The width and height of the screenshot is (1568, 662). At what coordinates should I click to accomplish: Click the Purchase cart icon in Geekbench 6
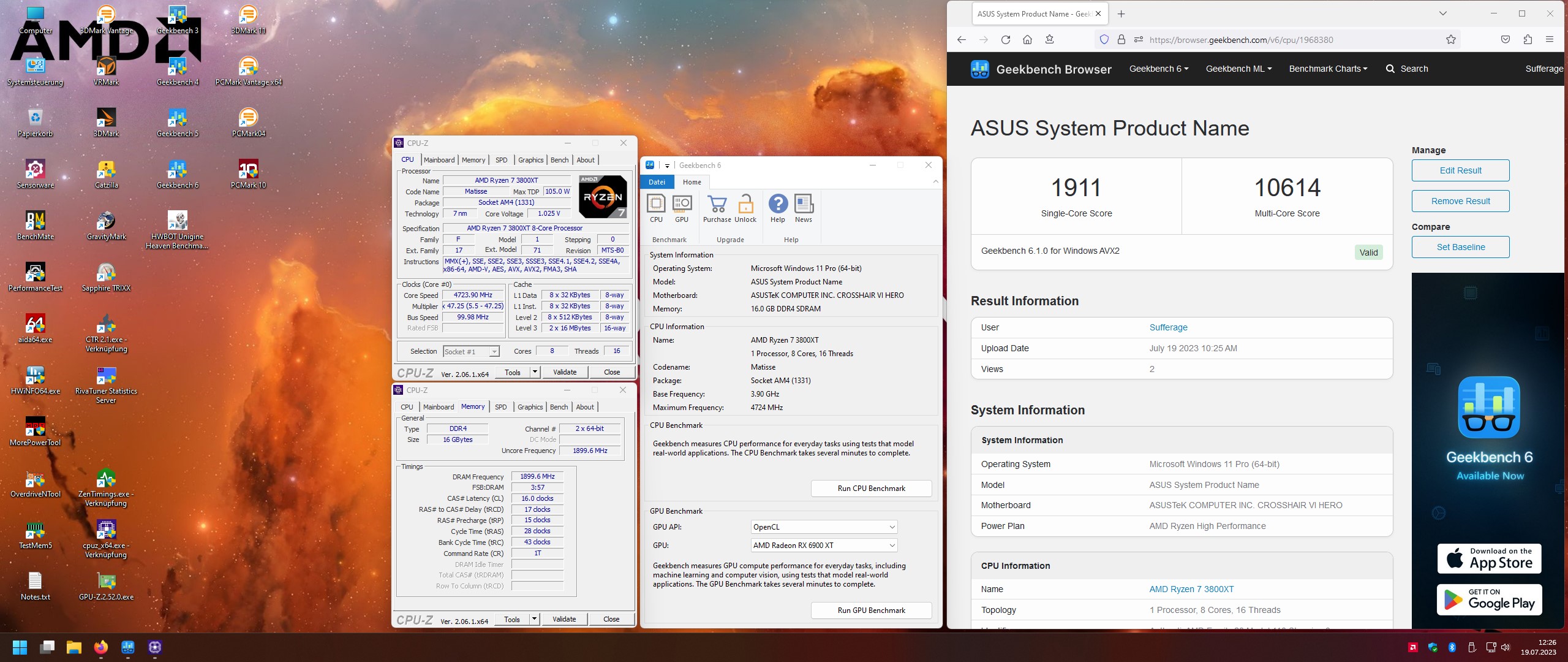click(717, 208)
